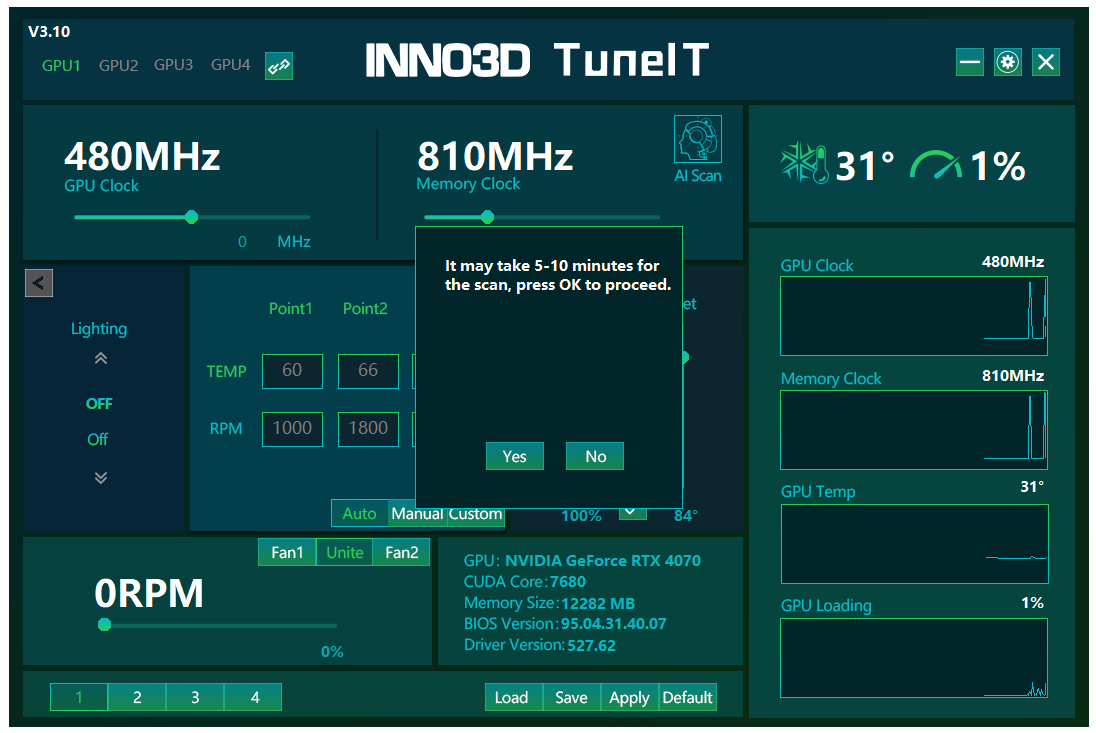Click the Save profile button
The width and height of the screenshot is (1096, 733).
click(572, 697)
